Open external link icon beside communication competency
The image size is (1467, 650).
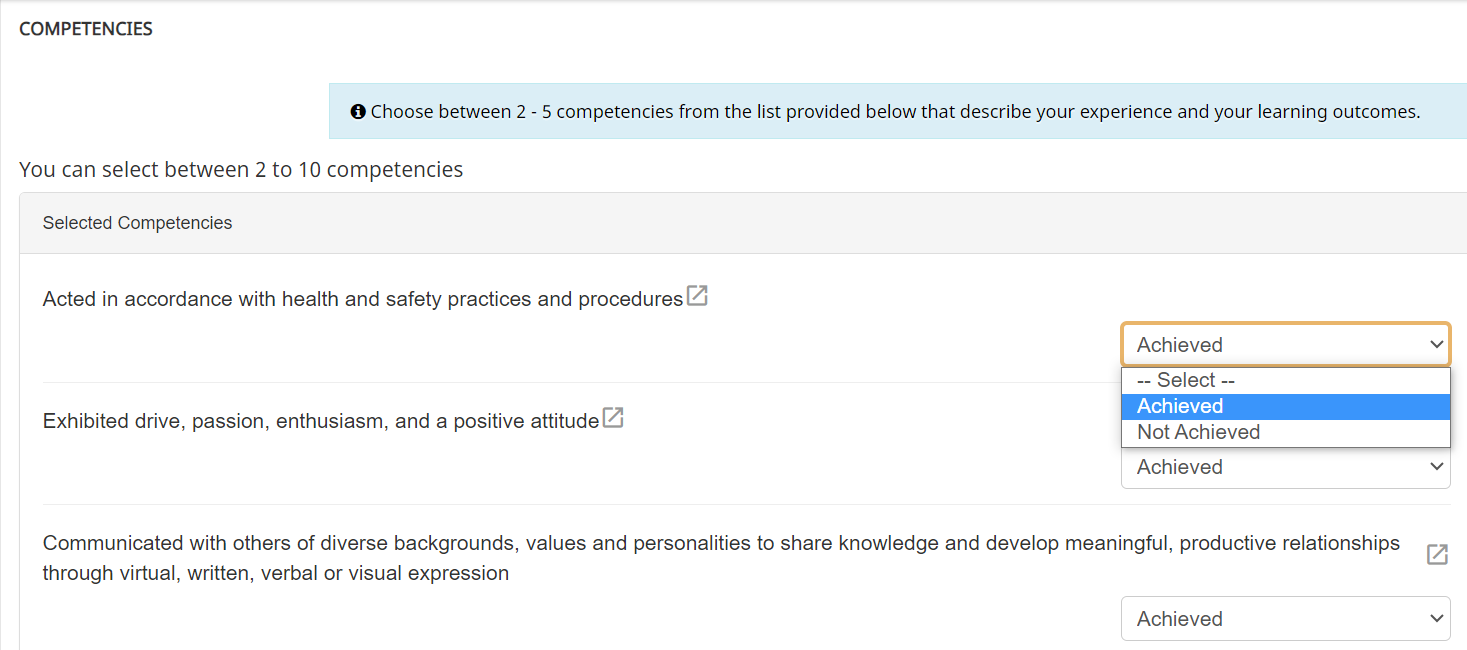point(1437,554)
